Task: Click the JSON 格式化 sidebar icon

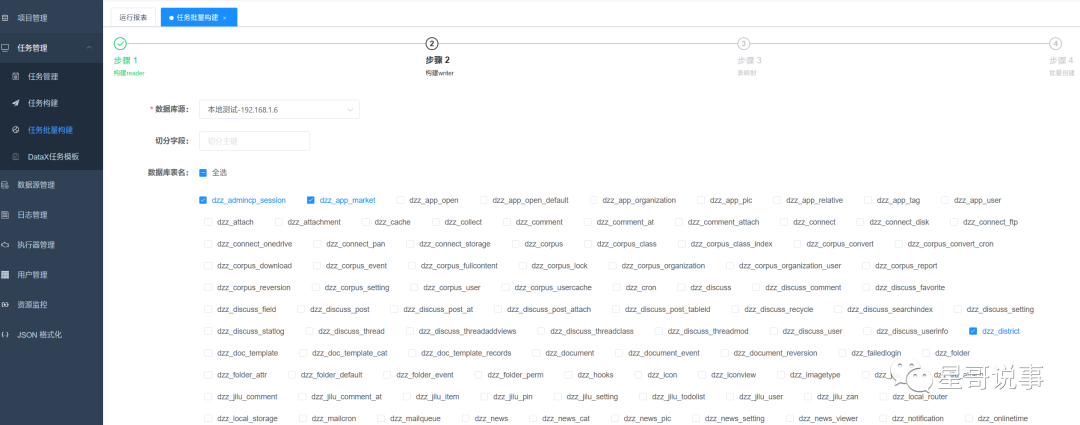Action: 6,334
